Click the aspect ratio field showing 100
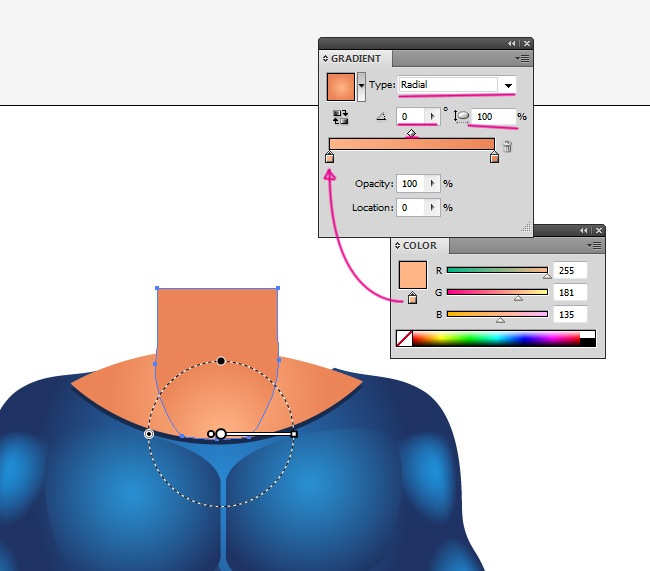The width and height of the screenshot is (650, 571). pyautogui.click(x=493, y=117)
